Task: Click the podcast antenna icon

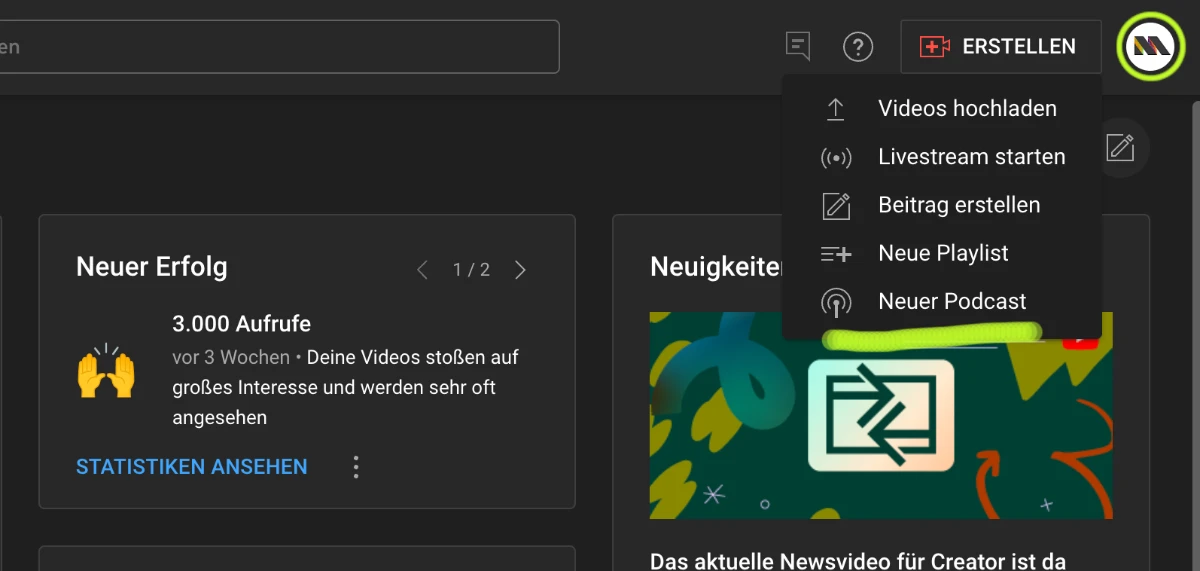Action: (836, 302)
